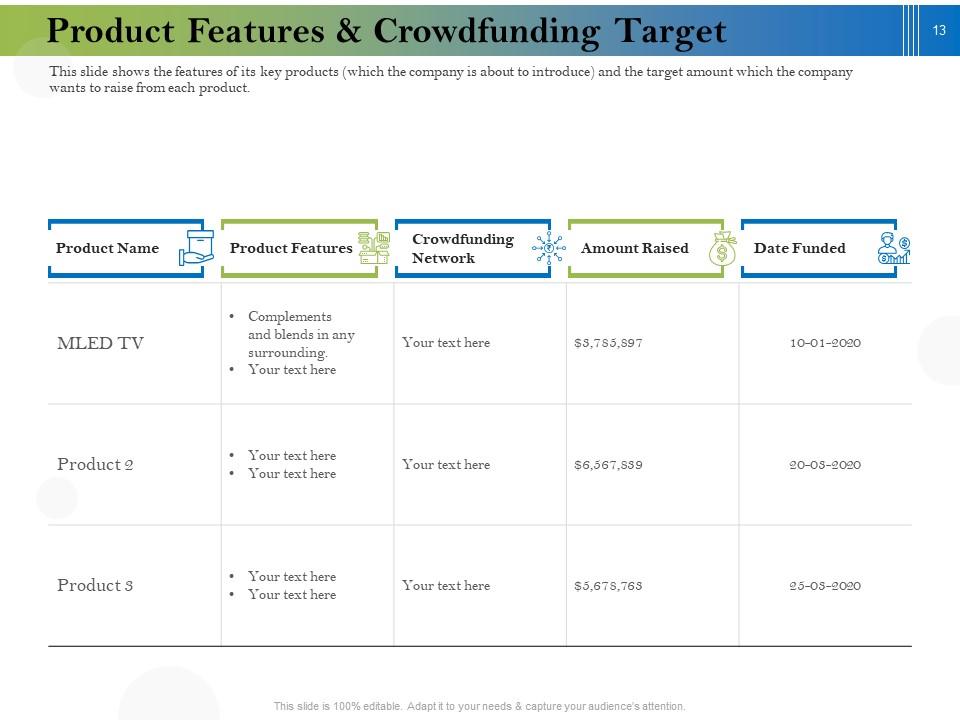
Task: Select the Product 3 row label
Action: pos(96,585)
